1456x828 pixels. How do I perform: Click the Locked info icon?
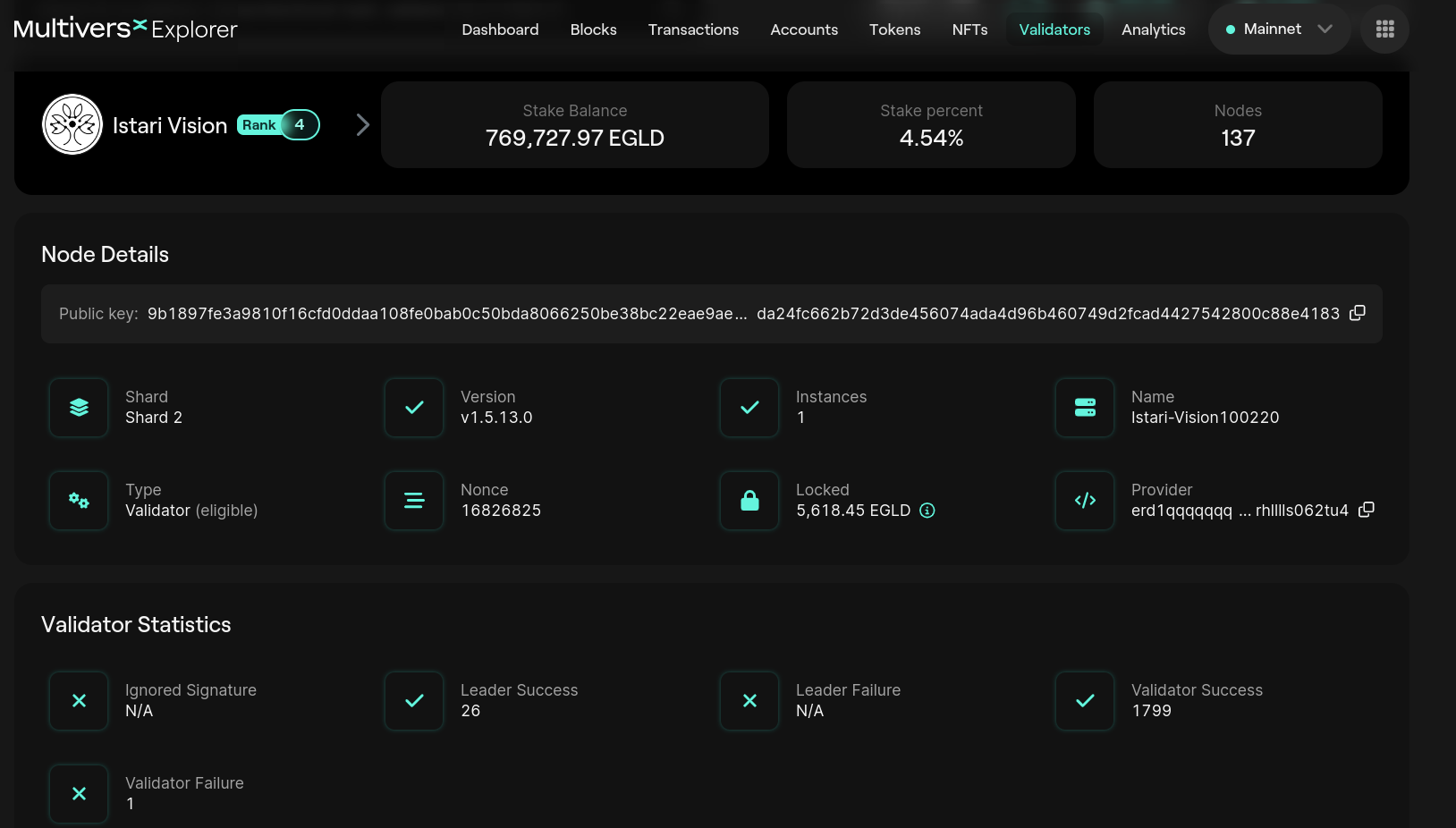point(927,511)
